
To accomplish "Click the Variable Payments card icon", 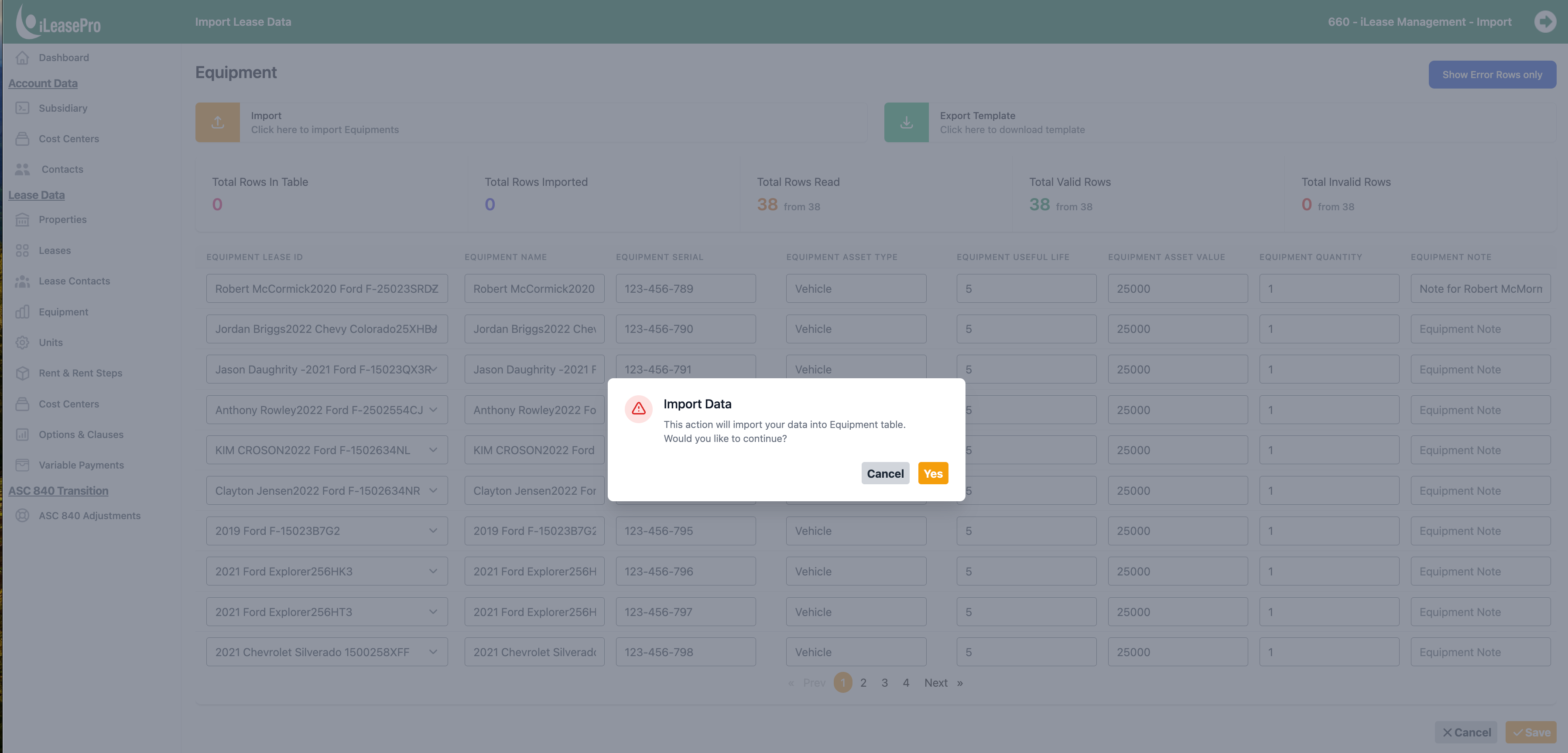I will pos(23,465).
